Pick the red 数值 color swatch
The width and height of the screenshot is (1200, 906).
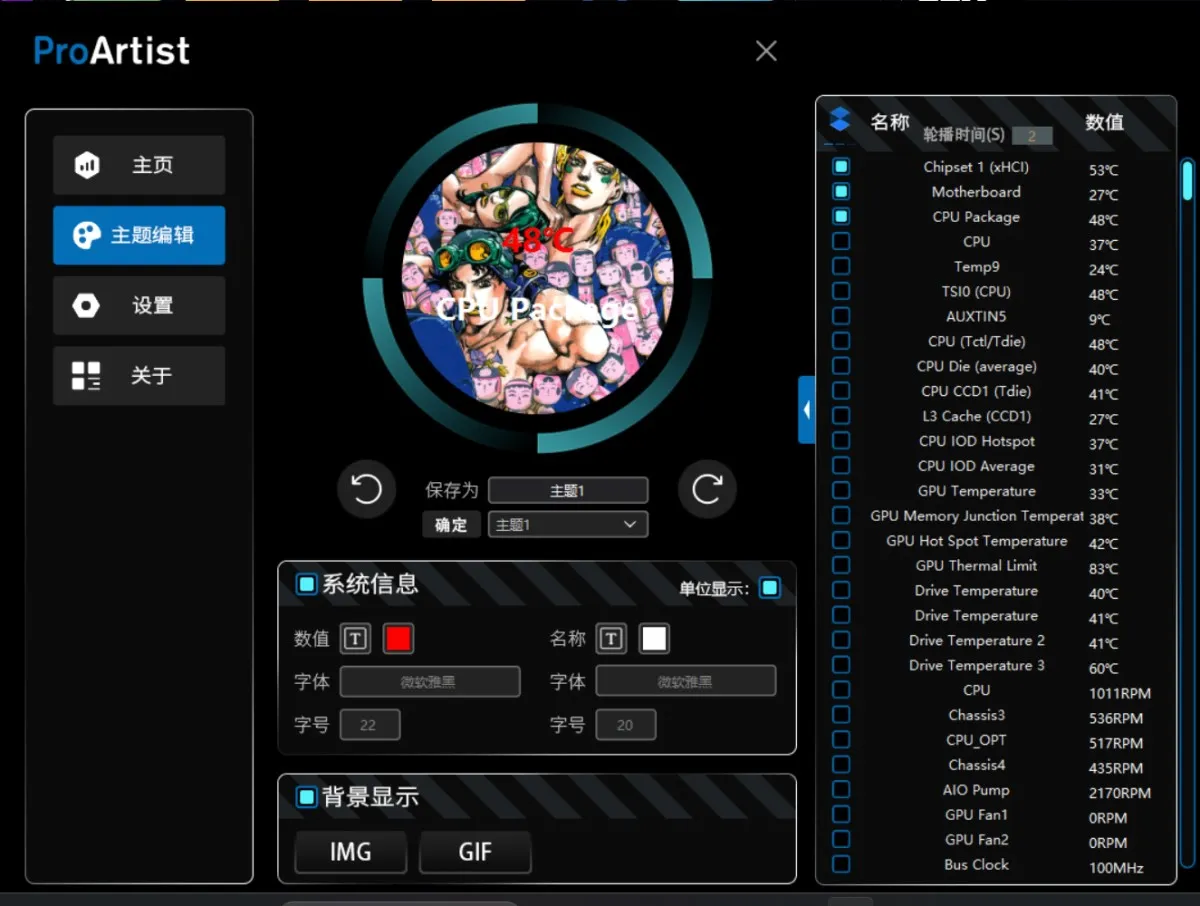398,639
